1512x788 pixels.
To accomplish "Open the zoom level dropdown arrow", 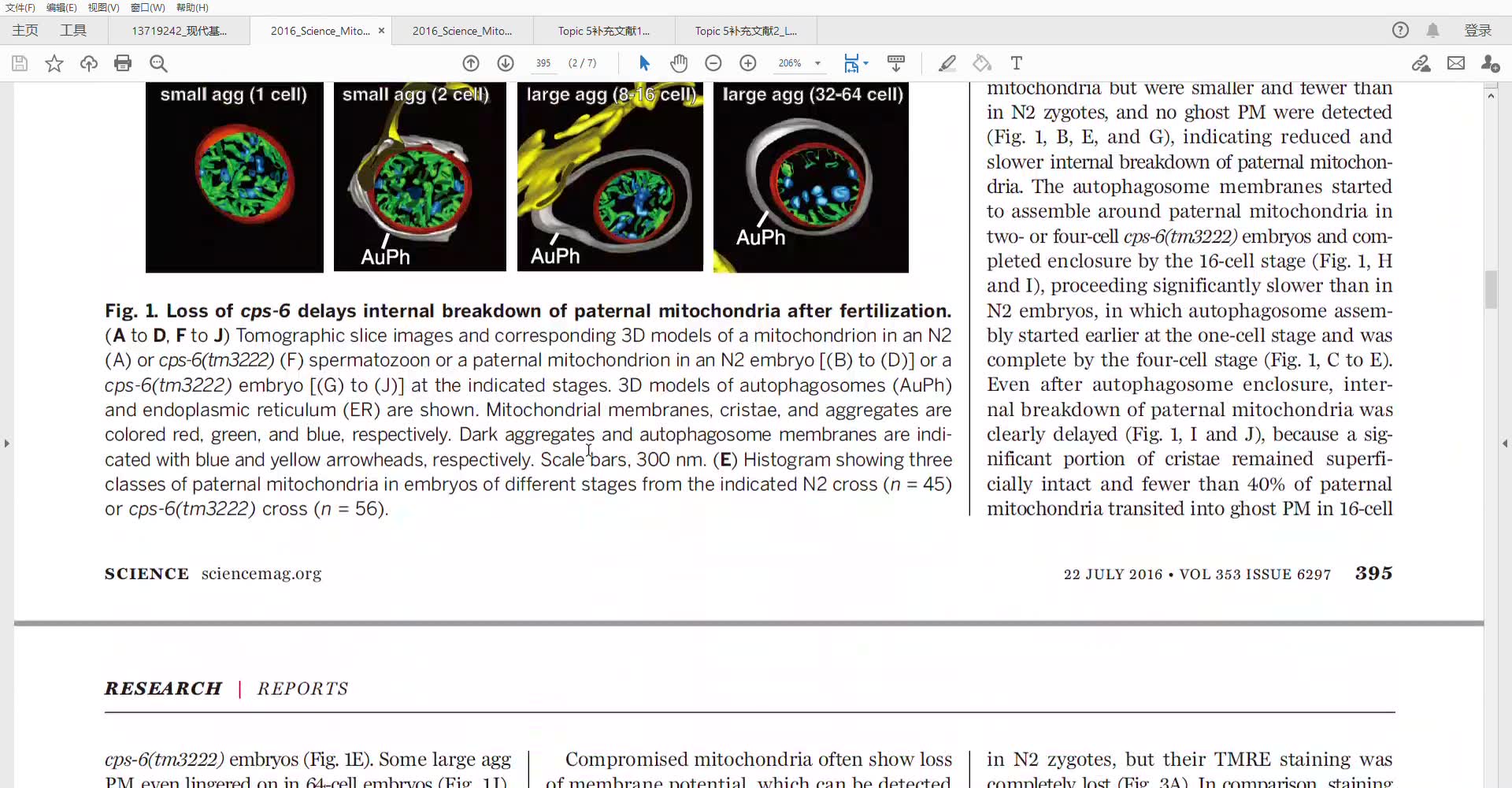I will point(817,63).
